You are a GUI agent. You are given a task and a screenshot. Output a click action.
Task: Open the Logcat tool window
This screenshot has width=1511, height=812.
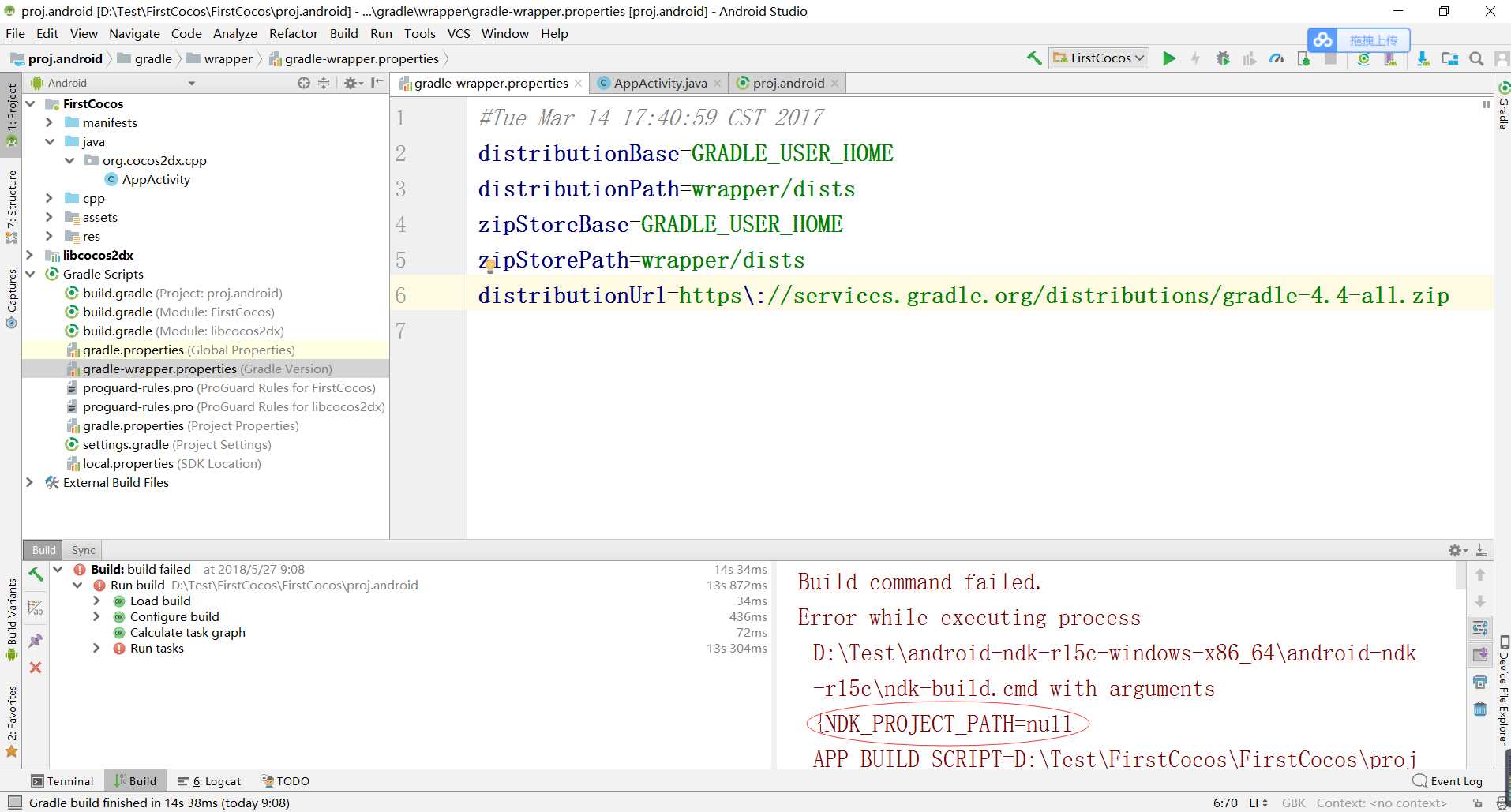click(x=210, y=780)
